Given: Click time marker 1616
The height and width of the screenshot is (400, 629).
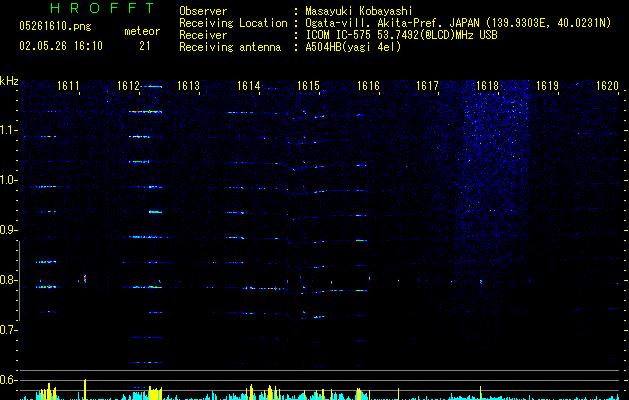Looking at the screenshot, I should (x=368, y=86).
